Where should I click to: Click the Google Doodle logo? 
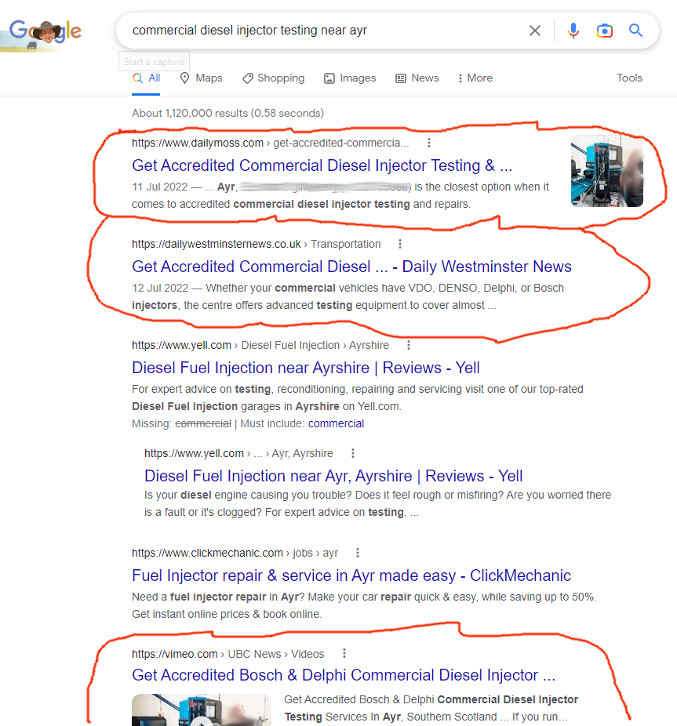pyautogui.click(x=41, y=33)
